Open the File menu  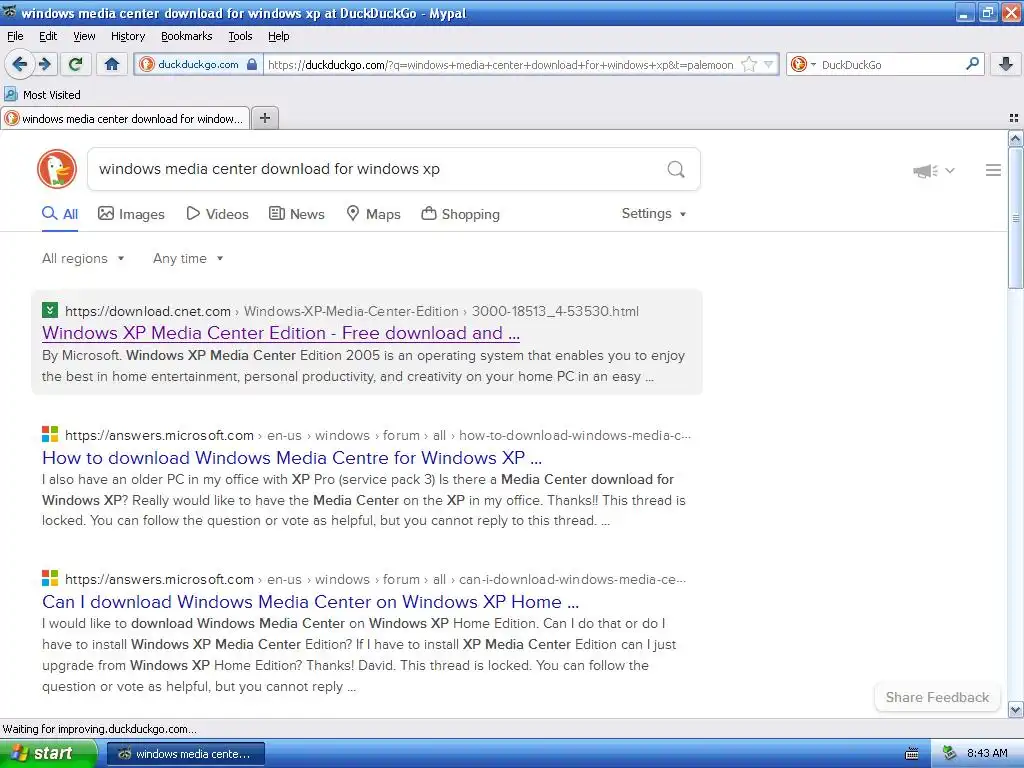(x=15, y=36)
